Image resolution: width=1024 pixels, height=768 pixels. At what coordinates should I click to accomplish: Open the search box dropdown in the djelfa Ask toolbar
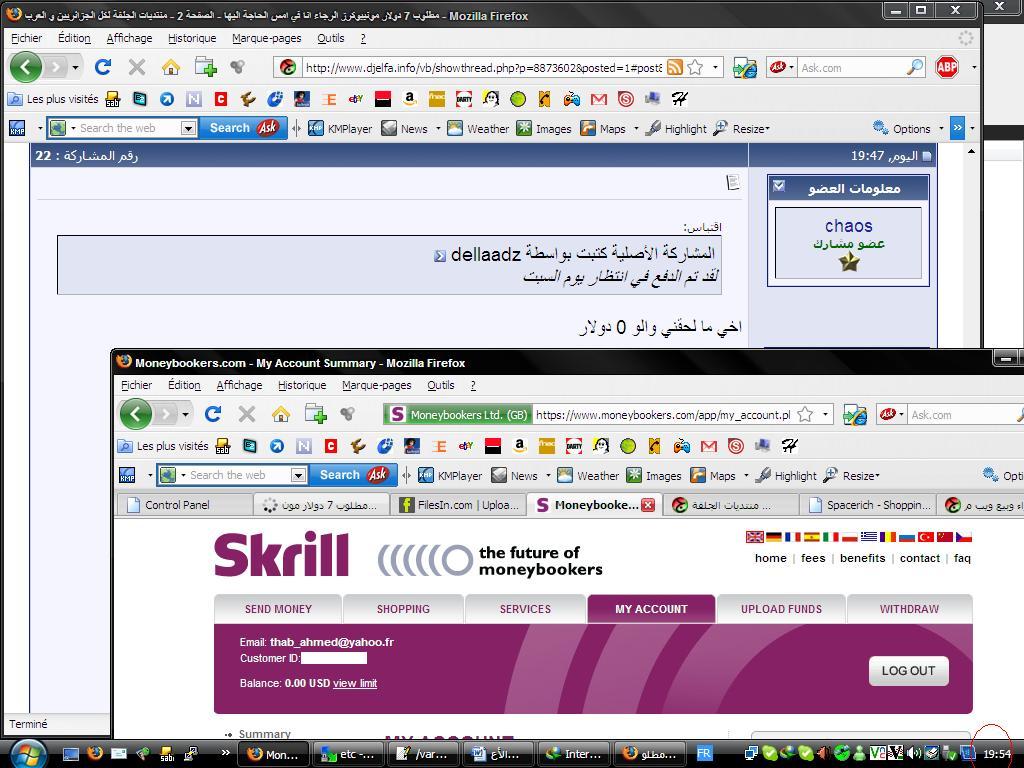188,128
